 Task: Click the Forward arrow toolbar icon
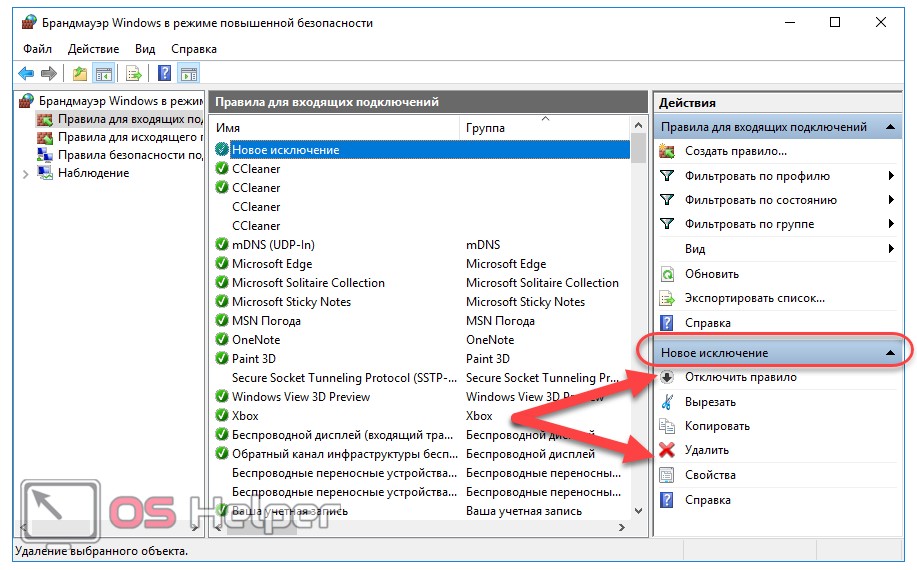click(48, 73)
